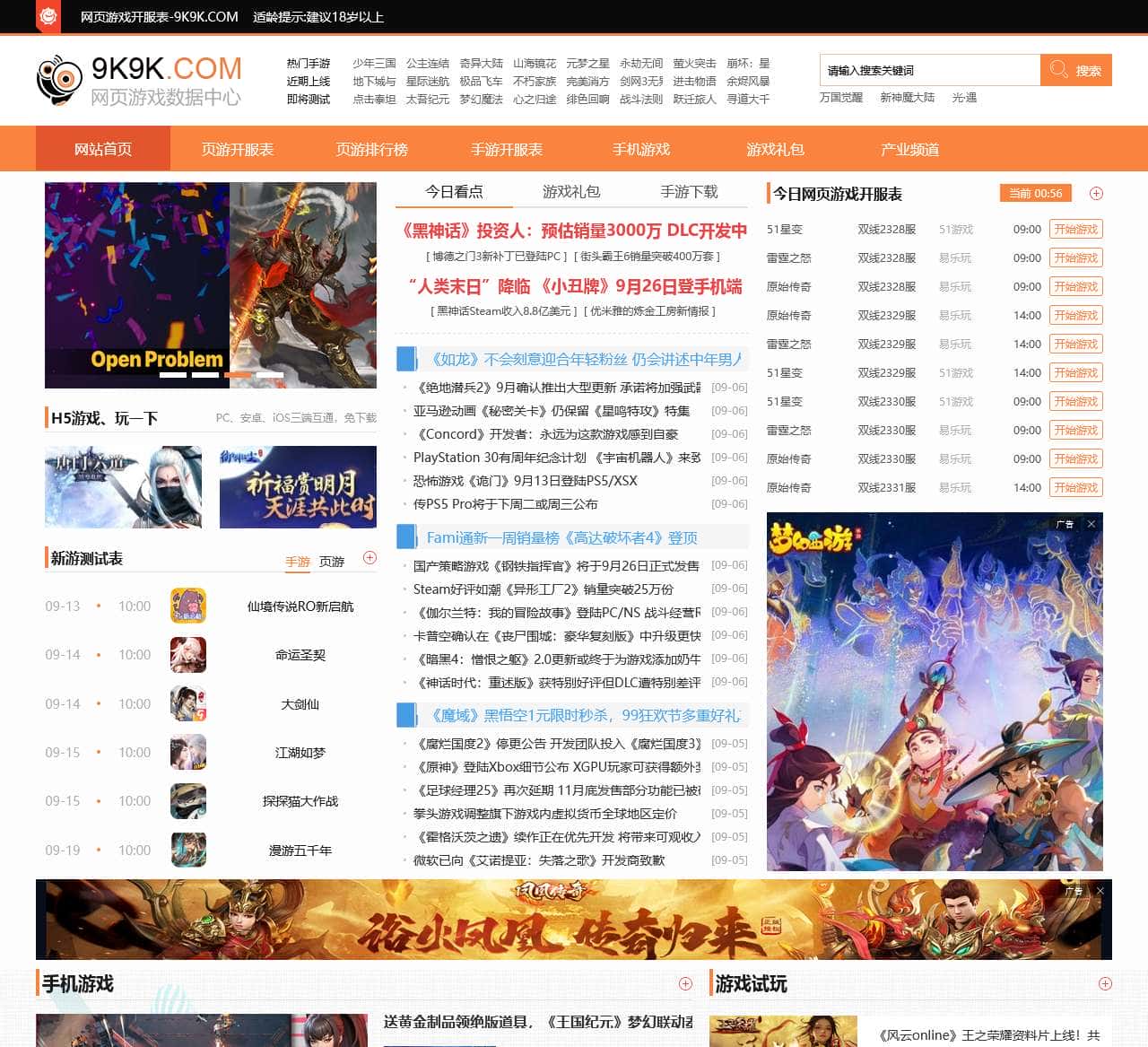
Task: Switch to the 今日看点 tab
Action: tap(454, 192)
